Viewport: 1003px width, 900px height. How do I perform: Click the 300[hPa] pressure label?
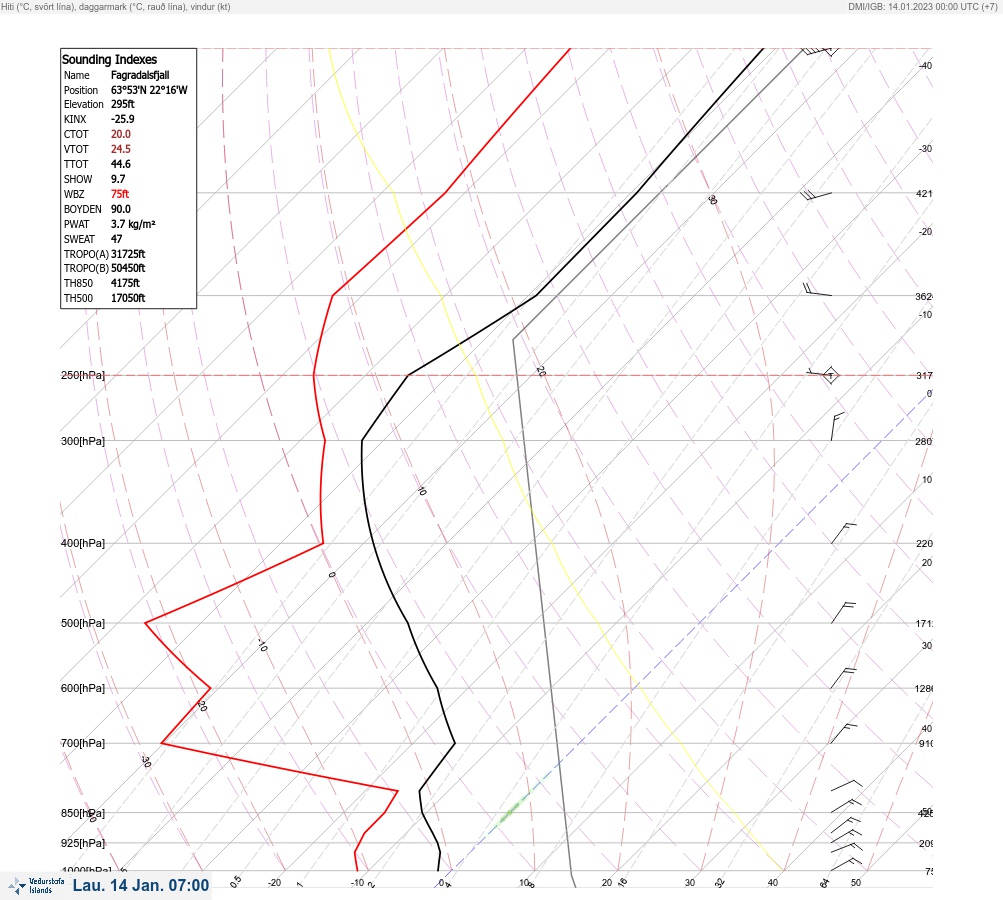[x=83, y=441]
